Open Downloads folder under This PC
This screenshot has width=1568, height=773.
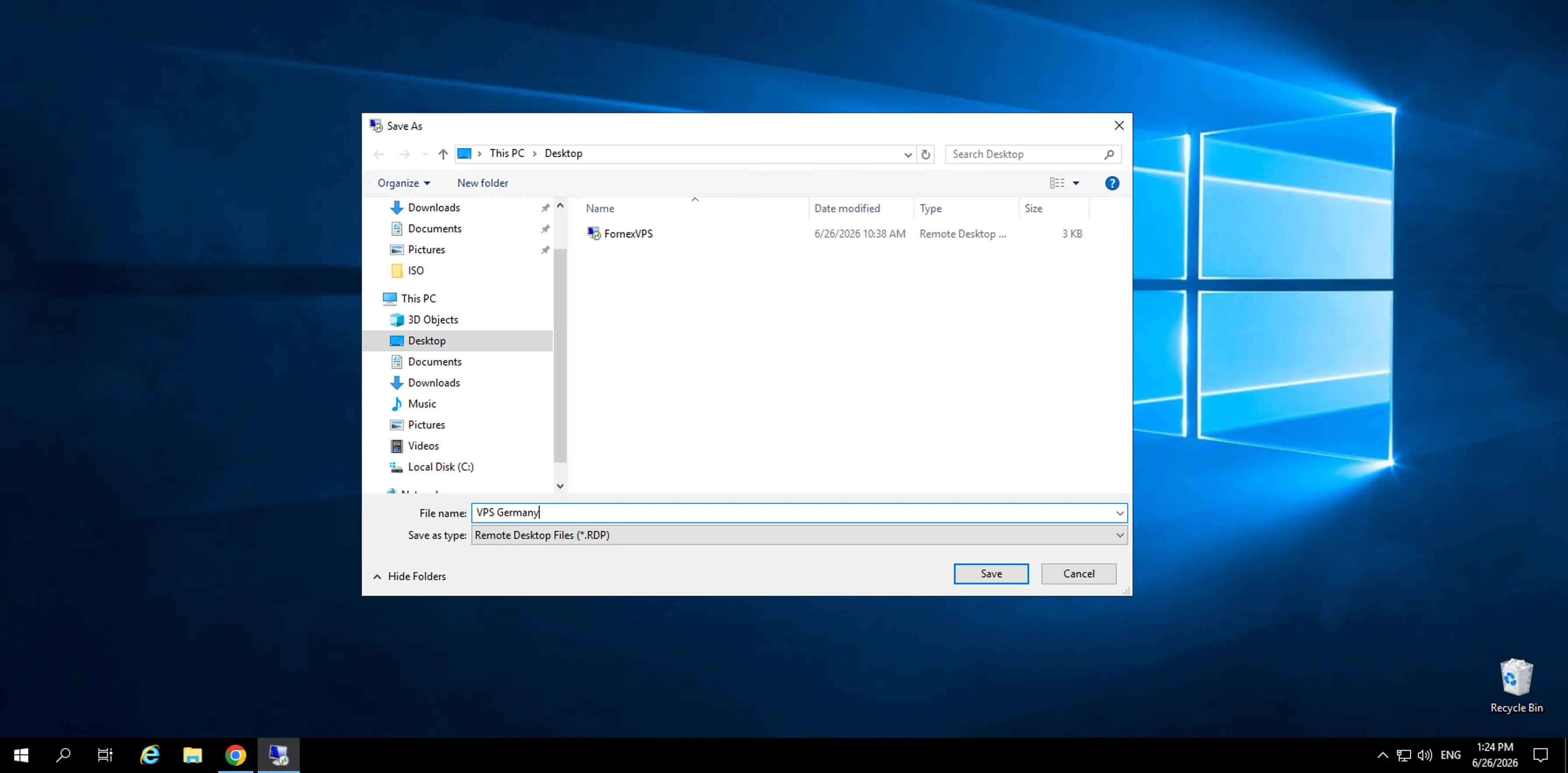(x=434, y=383)
